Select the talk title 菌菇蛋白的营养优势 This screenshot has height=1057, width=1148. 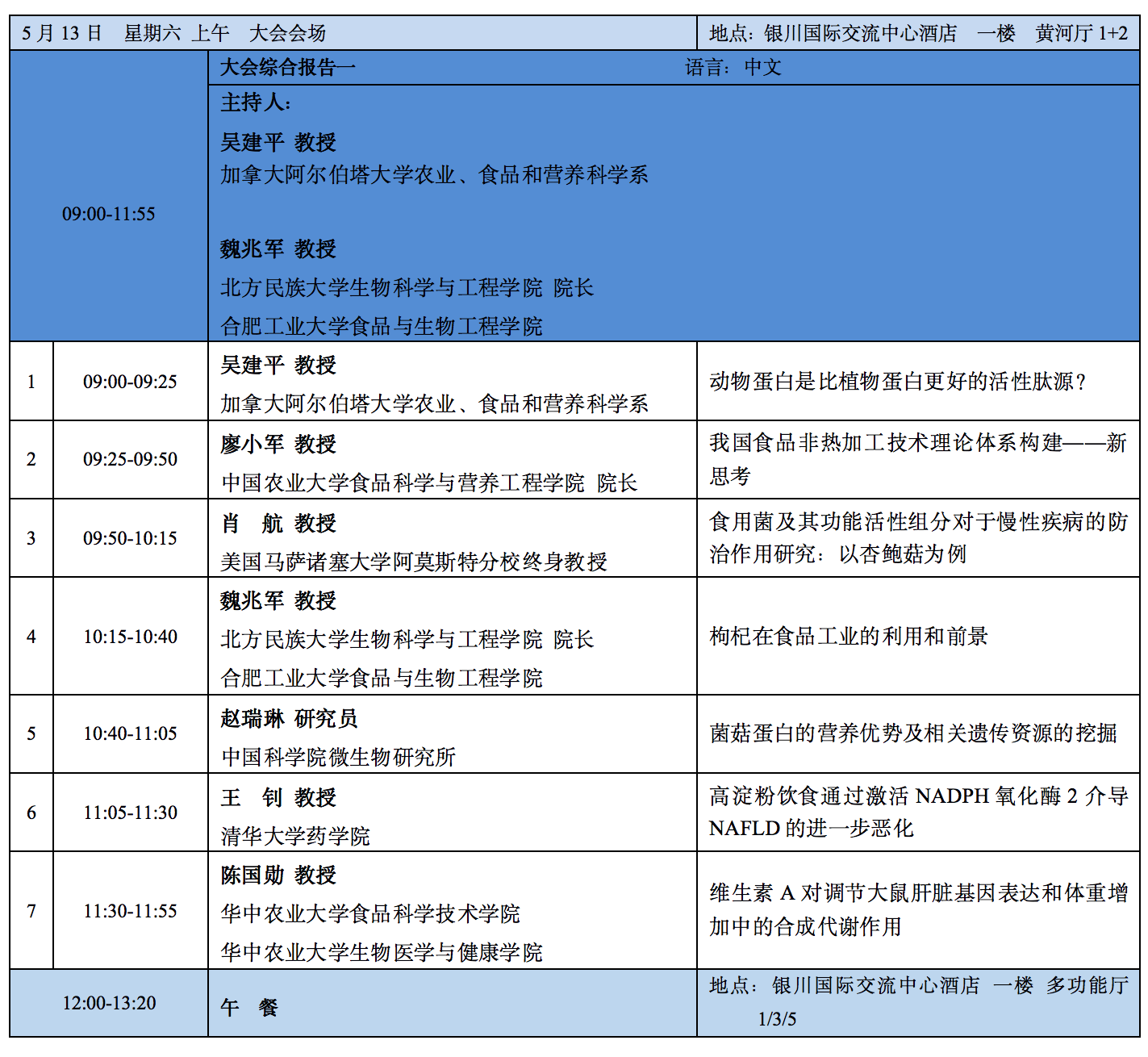click(912, 733)
